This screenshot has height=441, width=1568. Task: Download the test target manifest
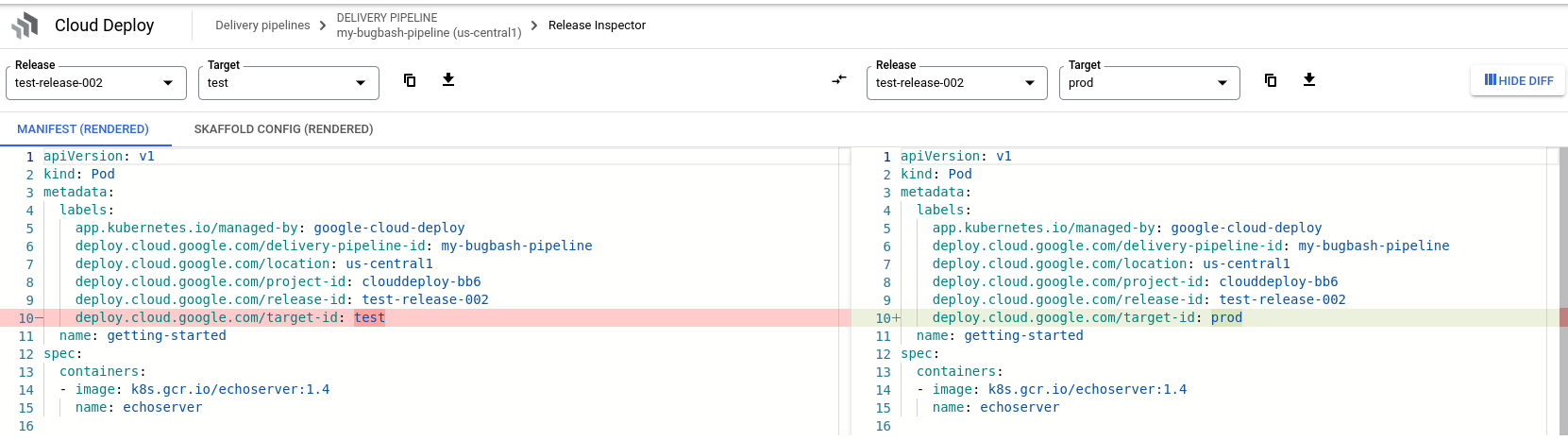(448, 80)
